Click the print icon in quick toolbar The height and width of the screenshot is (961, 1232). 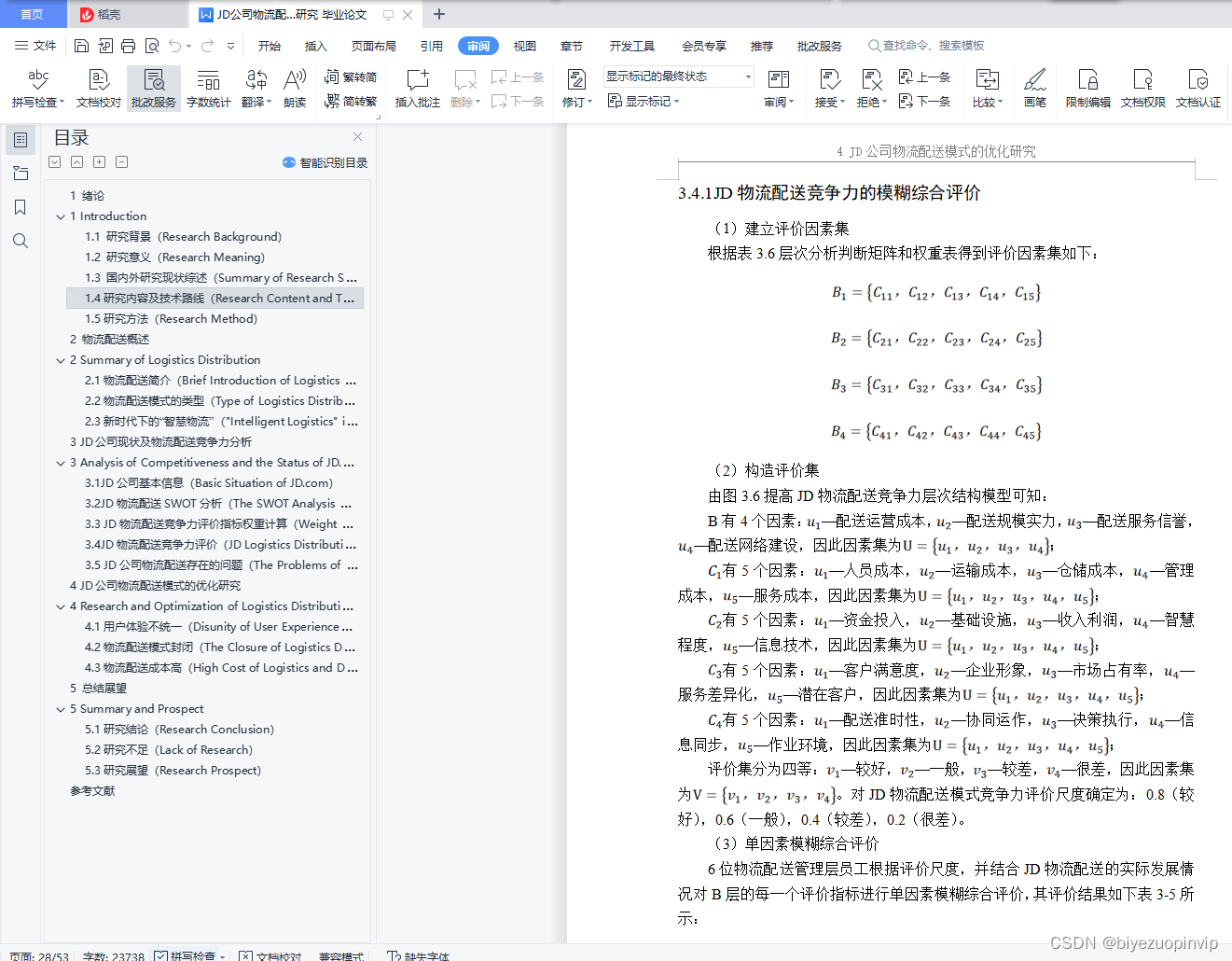coord(128,46)
